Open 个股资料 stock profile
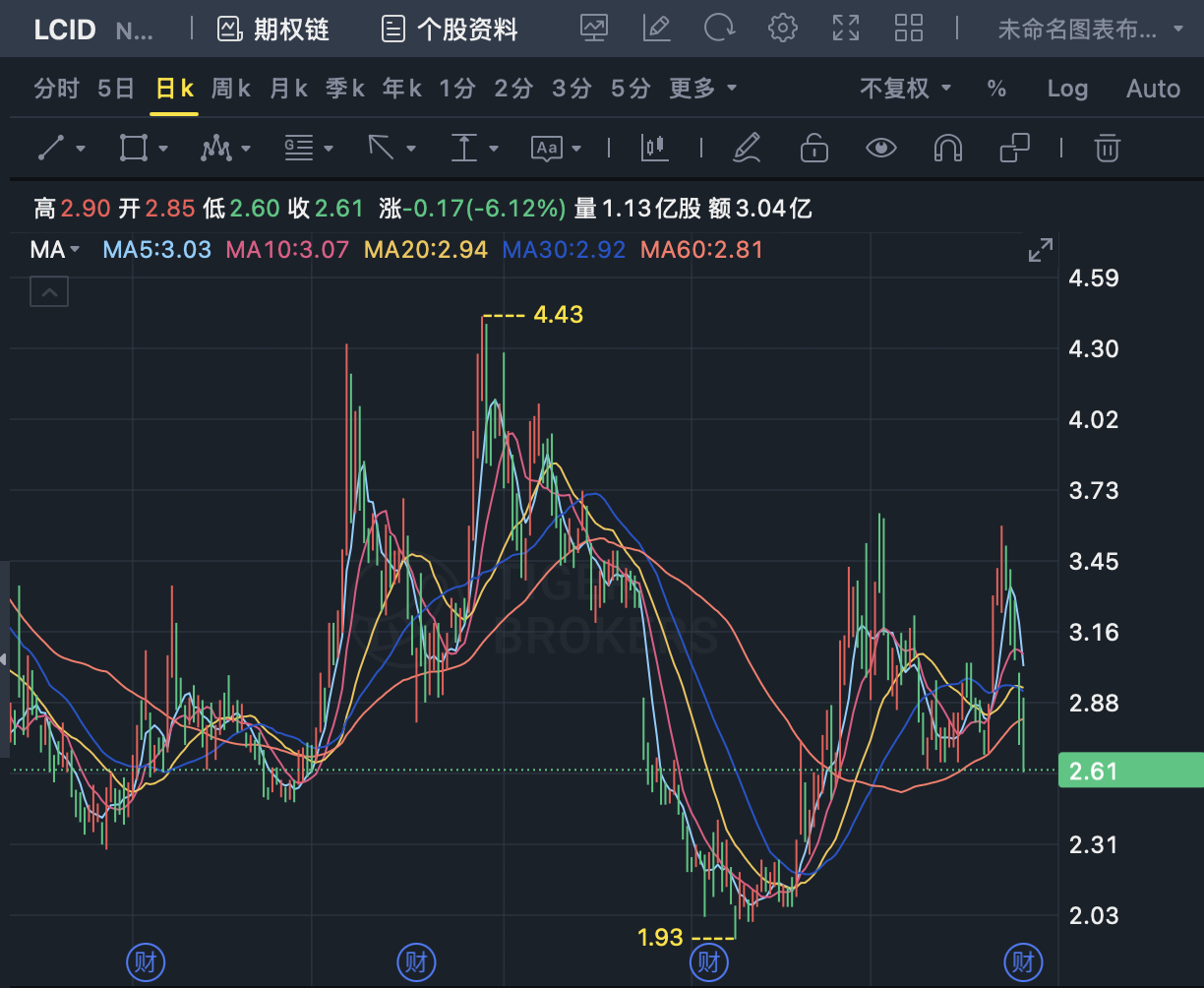The image size is (1204, 988). (450, 30)
